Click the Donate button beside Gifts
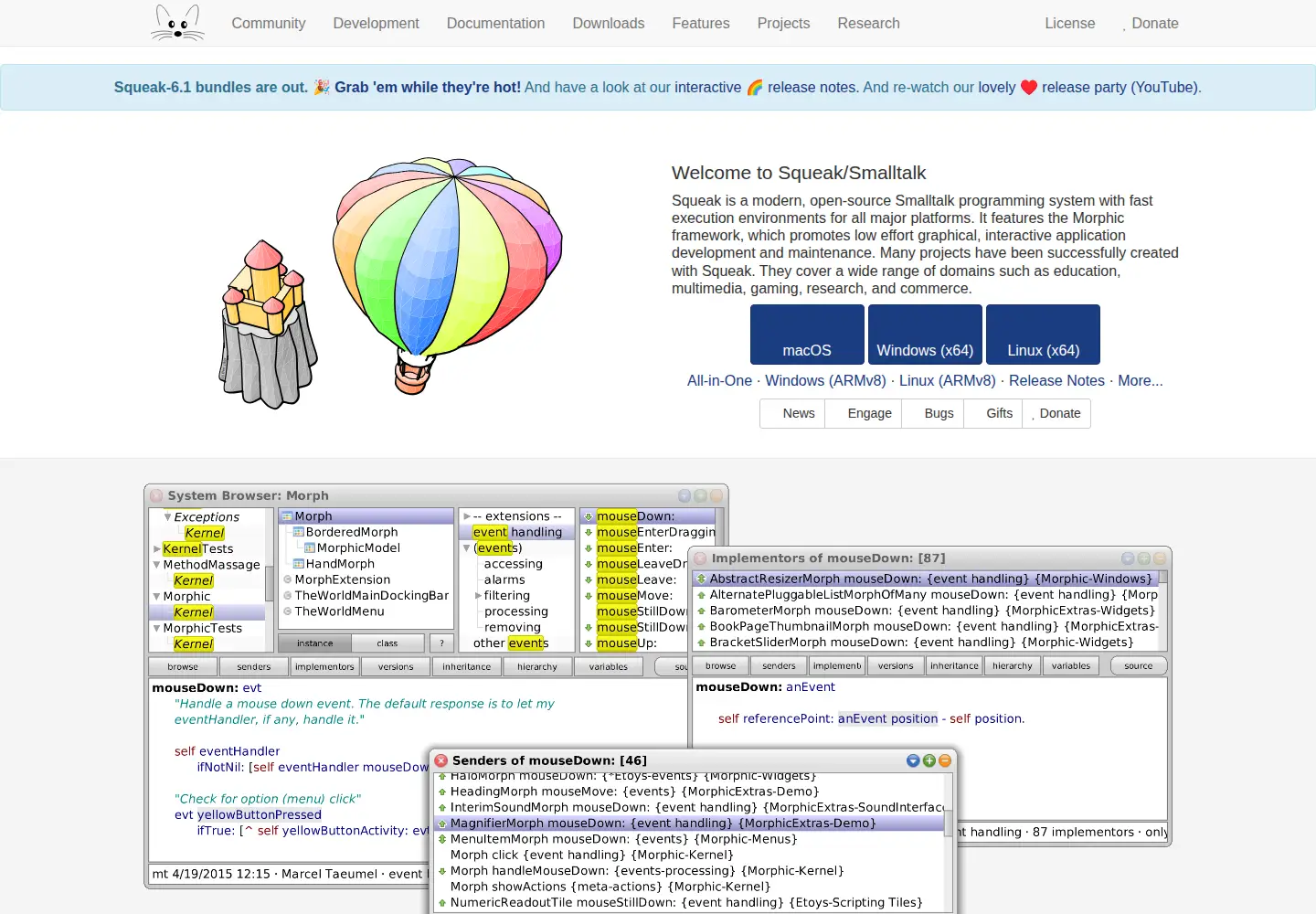The width and height of the screenshot is (1316, 914). 1056,413
